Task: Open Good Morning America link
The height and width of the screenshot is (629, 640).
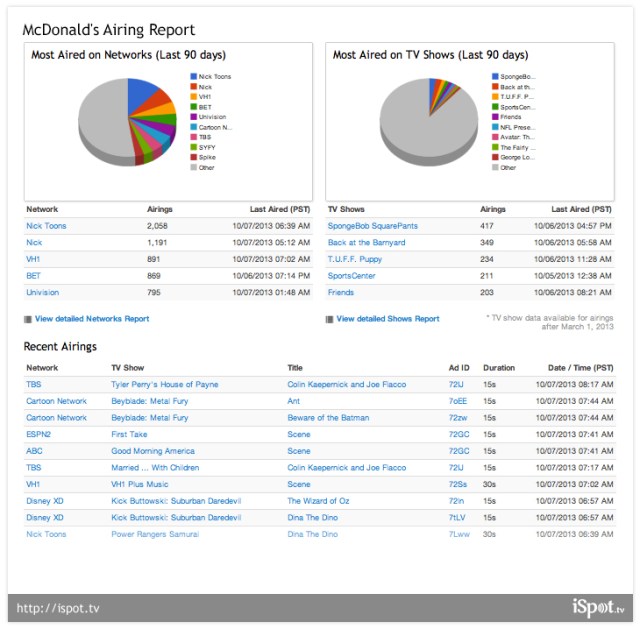Action: [x=153, y=451]
